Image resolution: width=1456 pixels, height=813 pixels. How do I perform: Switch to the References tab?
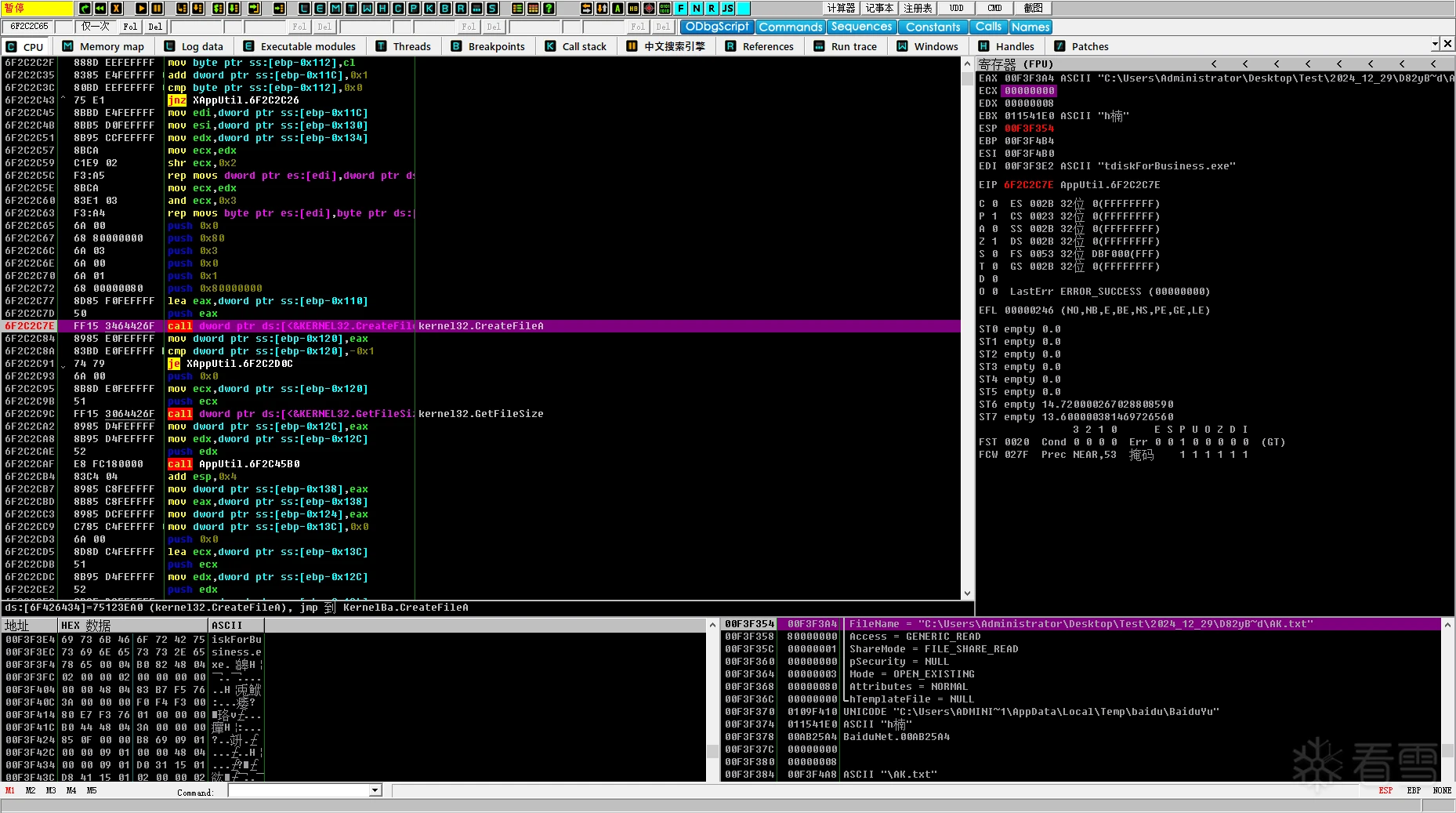click(x=759, y=46)
